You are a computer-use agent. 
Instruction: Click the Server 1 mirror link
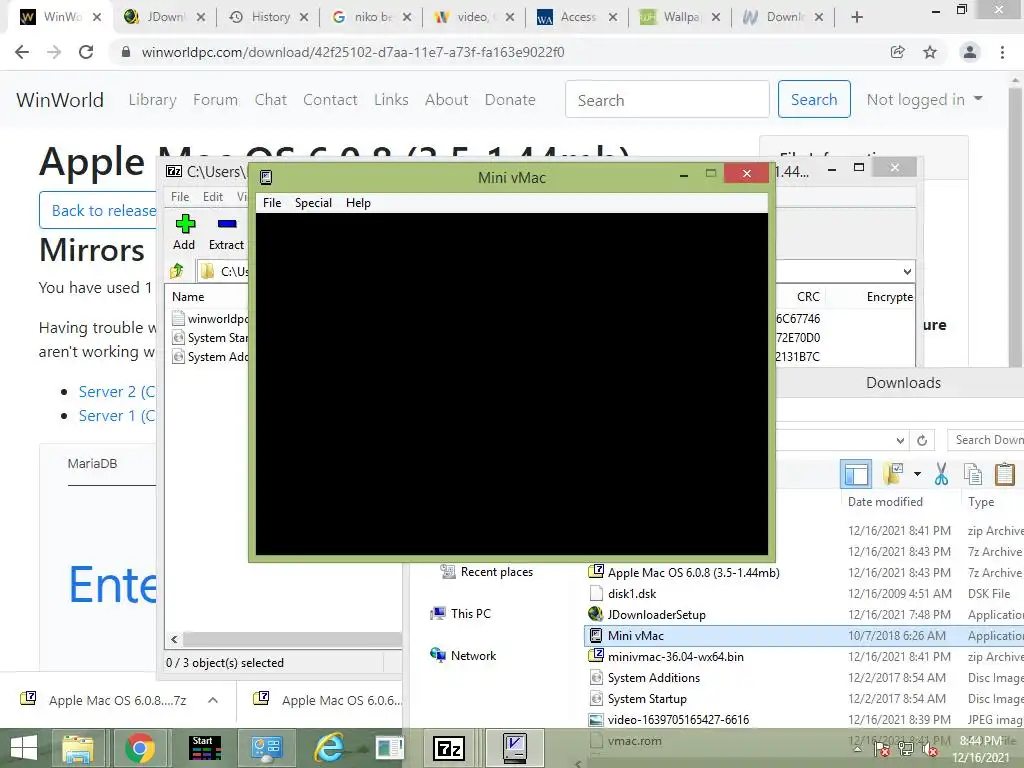[117, 416]
